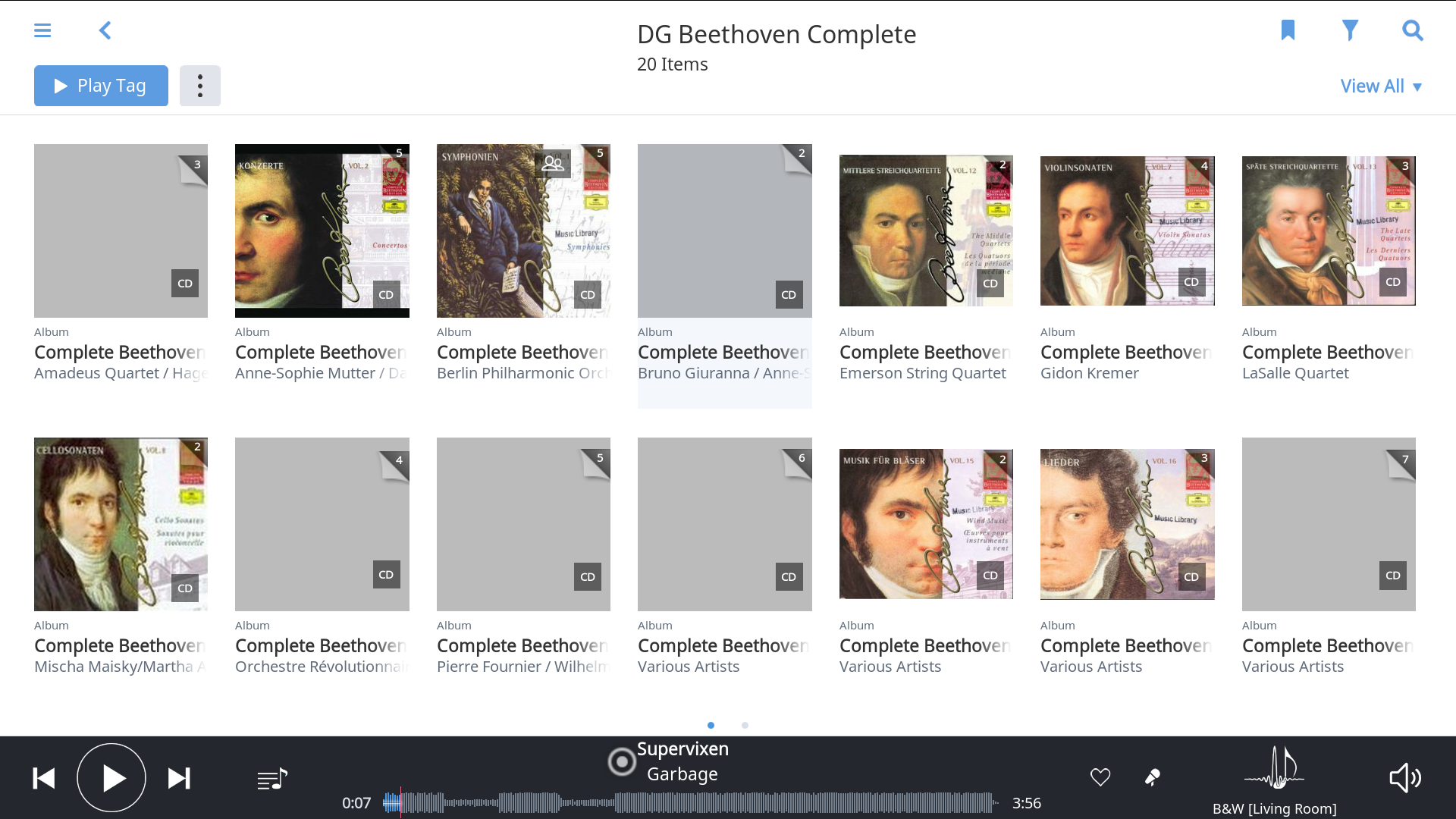The height and width of the screenshot is (819, 1456).
Task: Click Anne-Sophie Mutter artist text
Action: pos(321,373)
